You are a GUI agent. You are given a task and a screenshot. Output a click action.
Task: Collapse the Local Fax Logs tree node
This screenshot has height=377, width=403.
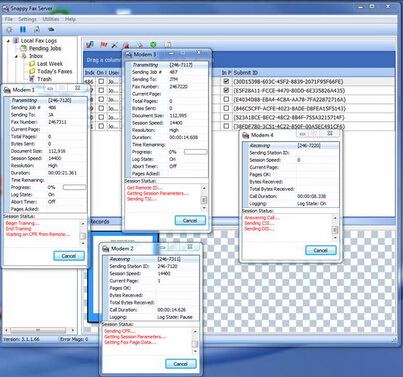(8, 41)
